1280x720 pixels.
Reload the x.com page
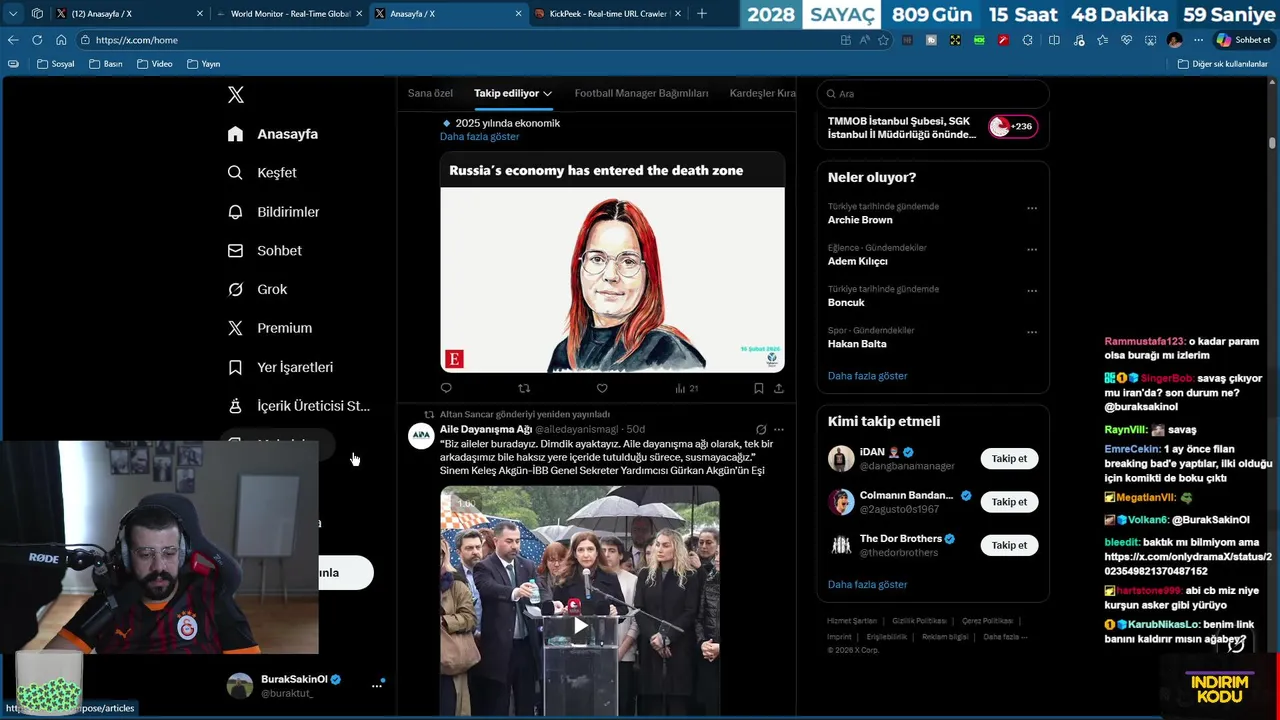point(37,40)
